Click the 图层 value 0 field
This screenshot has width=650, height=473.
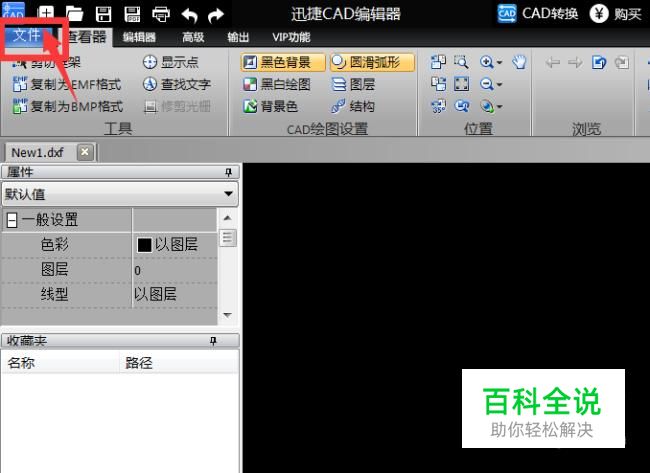pos(175,270)
